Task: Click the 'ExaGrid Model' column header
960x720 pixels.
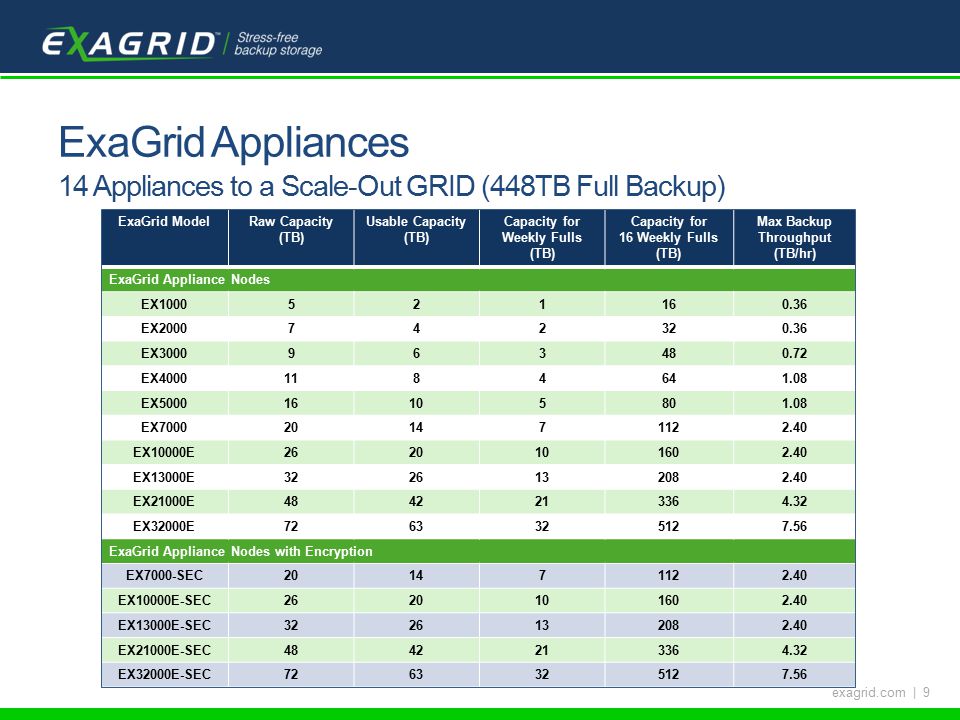Action: click(164, 238)
